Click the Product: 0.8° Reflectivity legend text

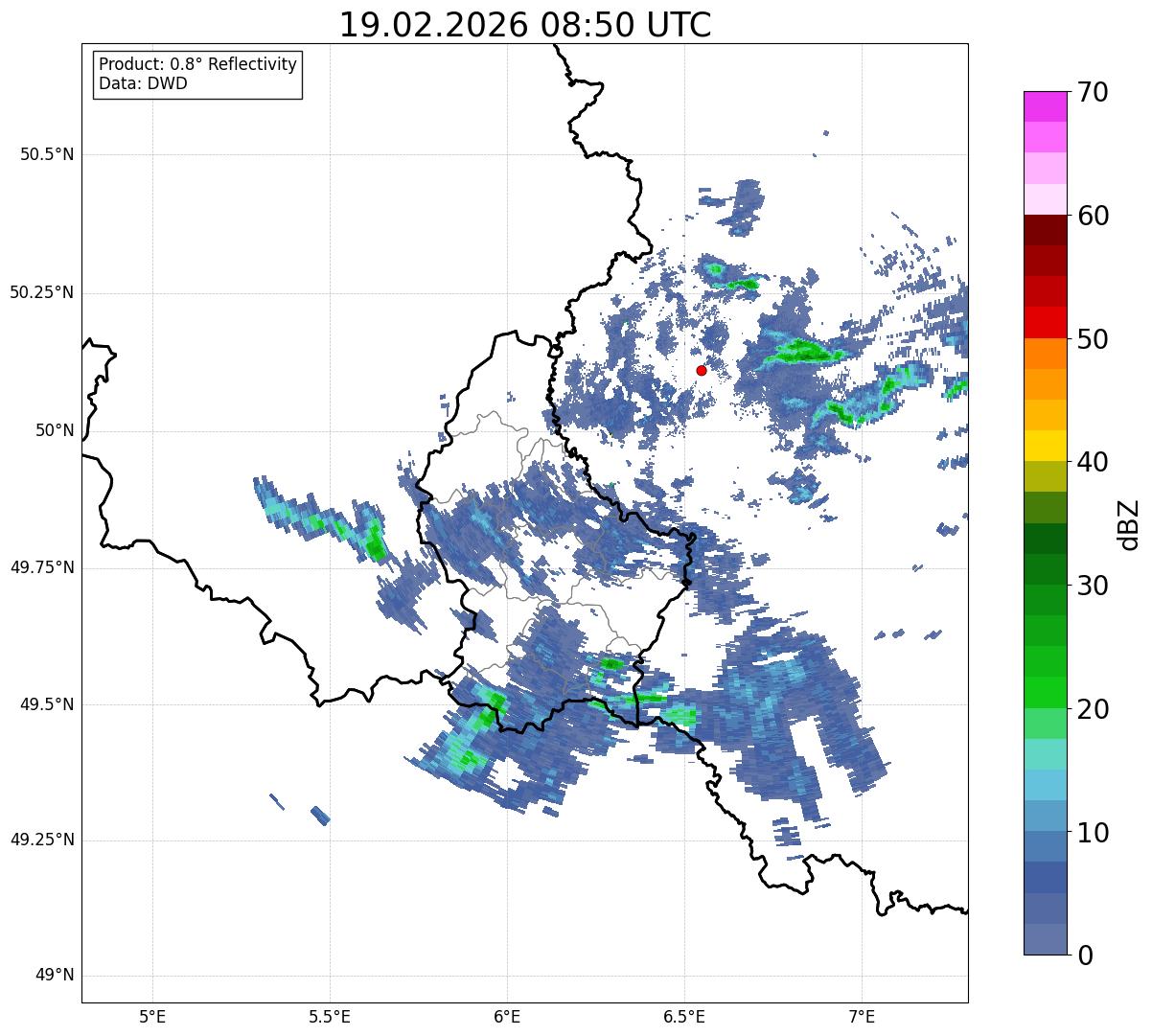pyautogui.click(x=198, y=64)
